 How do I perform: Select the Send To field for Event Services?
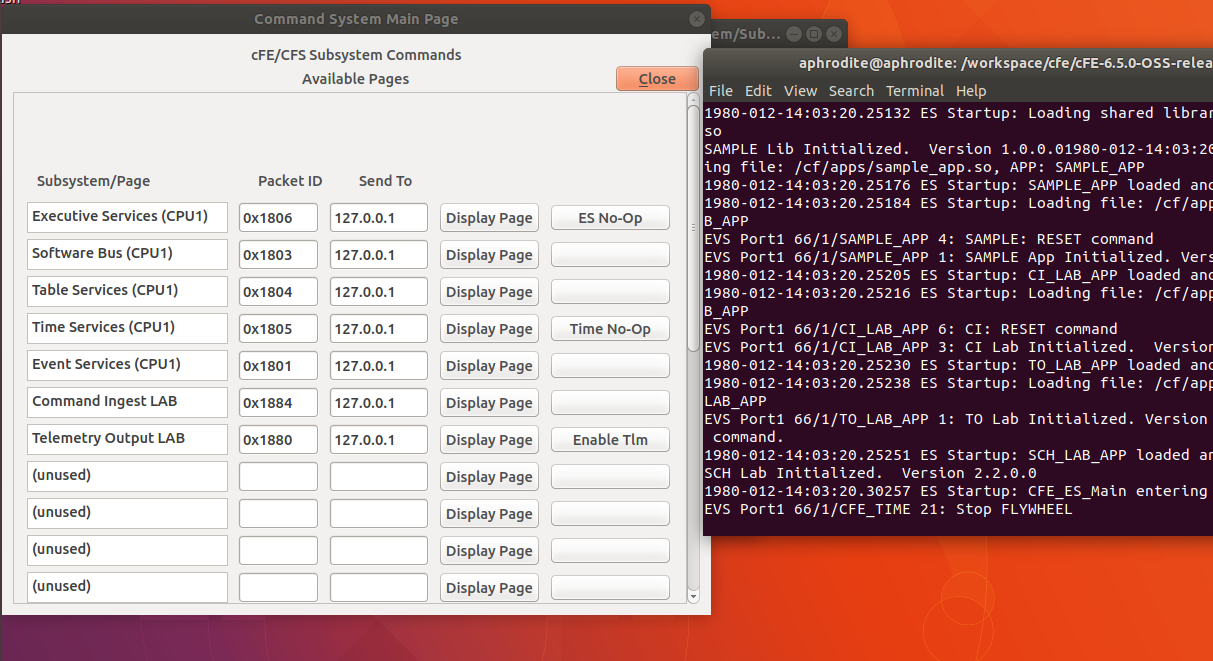click(378, 366)
